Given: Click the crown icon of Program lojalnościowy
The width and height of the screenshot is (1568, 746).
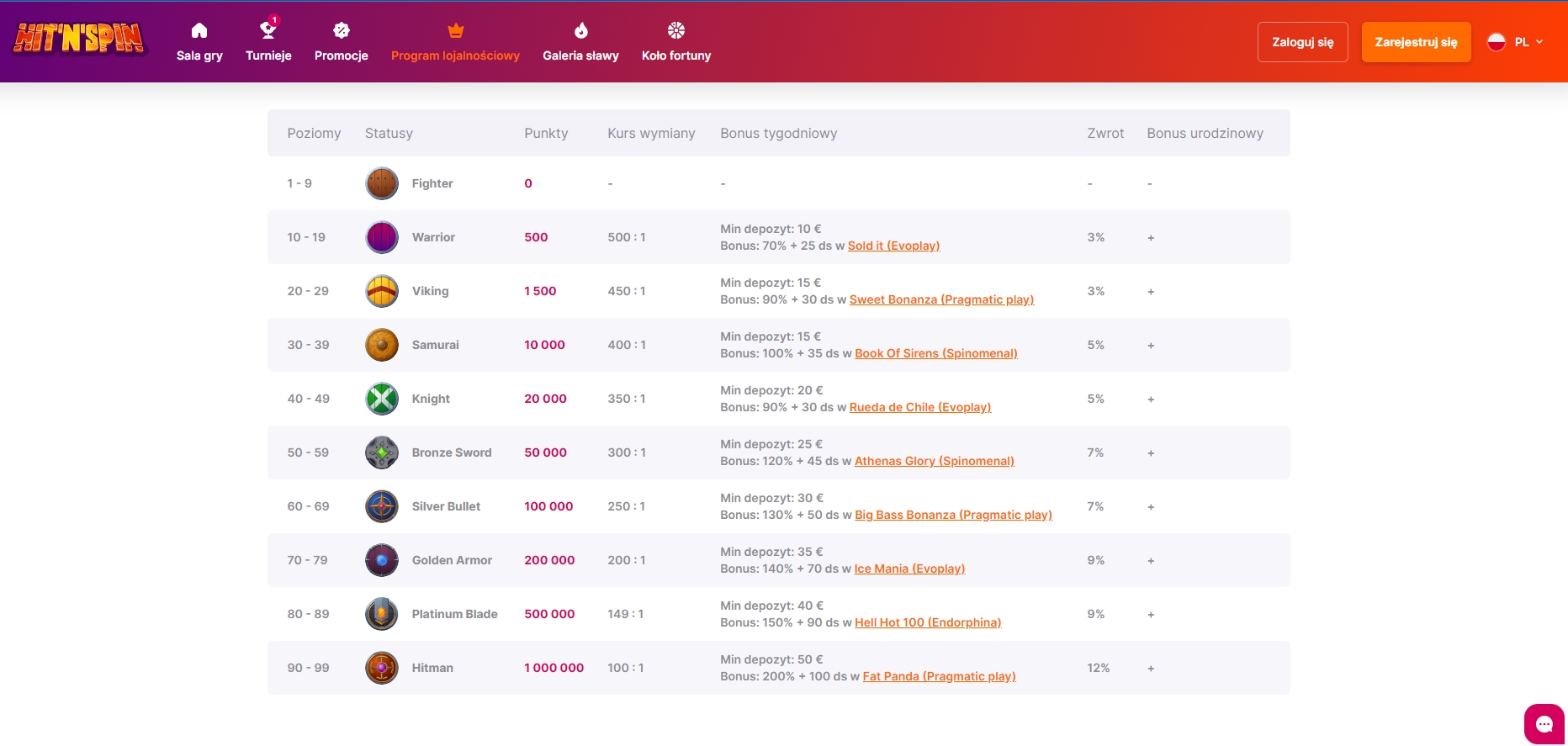Looking at the screenshot, I should click(x=455, y=30).
